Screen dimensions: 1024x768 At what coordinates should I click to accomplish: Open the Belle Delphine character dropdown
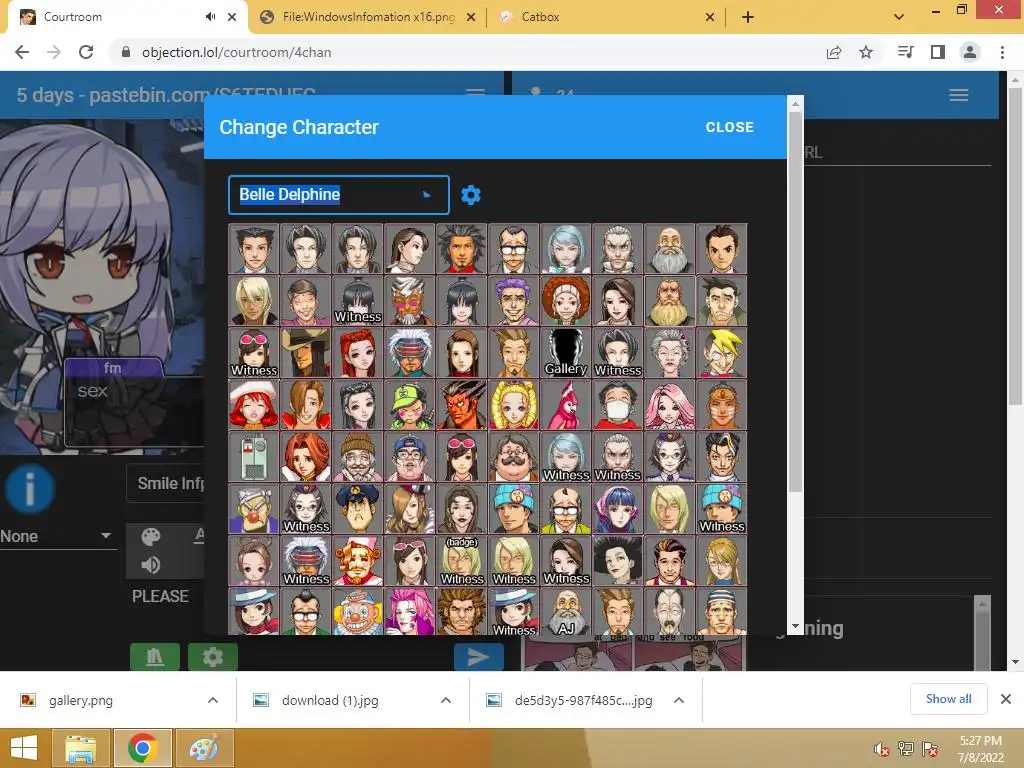pos(338,195)
